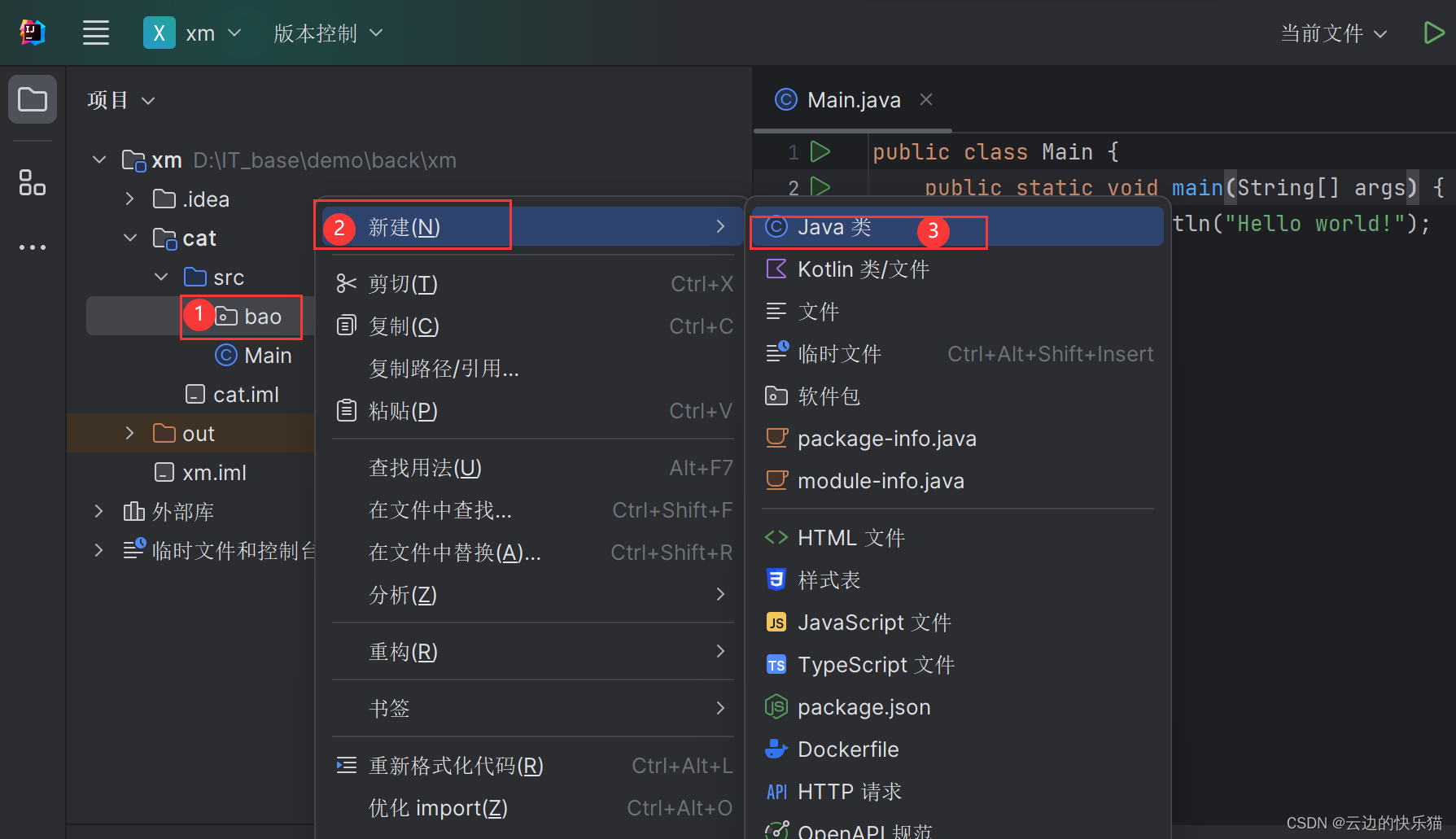Create a new Dockerfile
Screen dimensions: 1456x839
[x=957, y=749]
